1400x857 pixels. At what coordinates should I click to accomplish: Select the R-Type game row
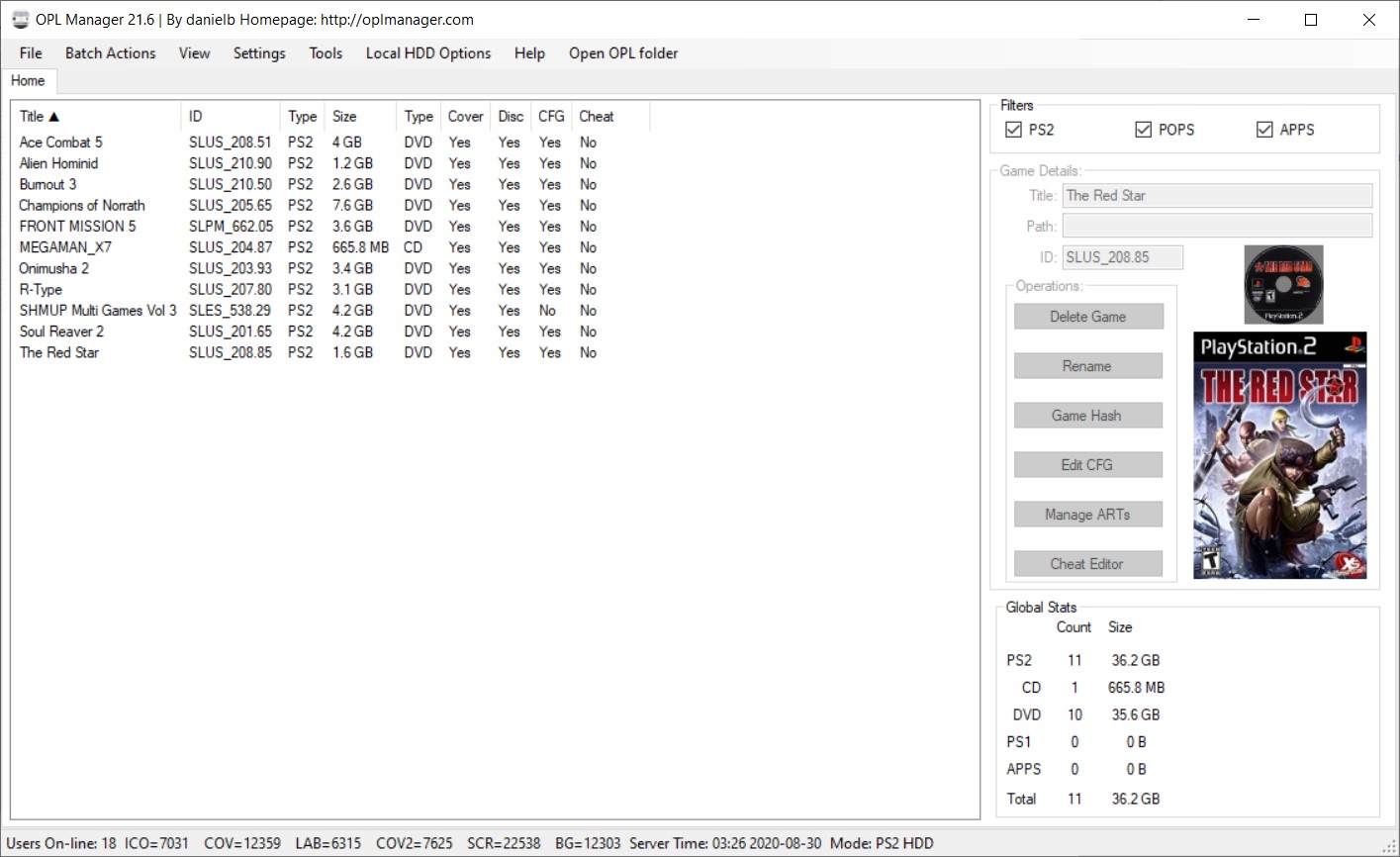point(330,290)
